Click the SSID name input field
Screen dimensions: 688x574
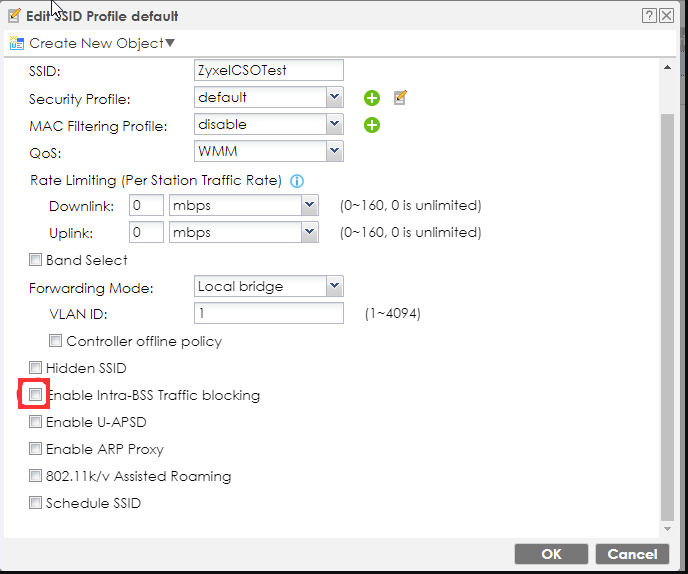click(x=268, y=70)
